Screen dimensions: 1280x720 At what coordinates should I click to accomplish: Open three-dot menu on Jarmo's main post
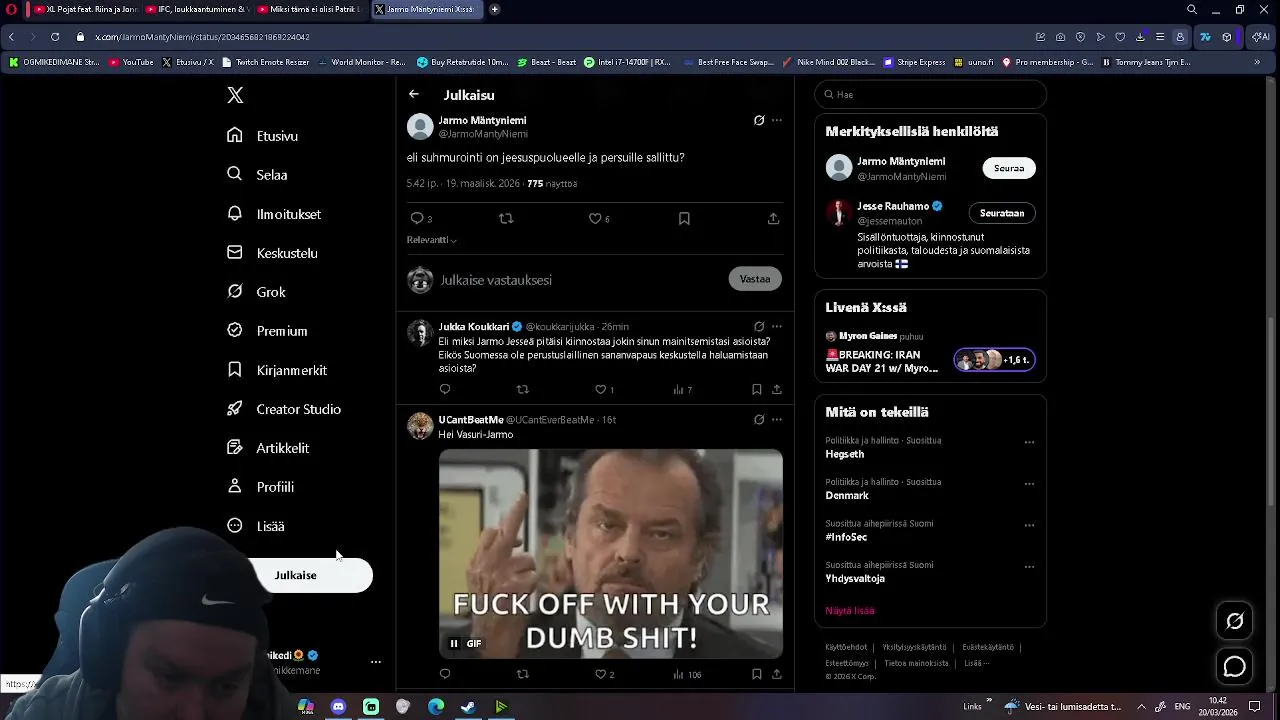point(777,120)
